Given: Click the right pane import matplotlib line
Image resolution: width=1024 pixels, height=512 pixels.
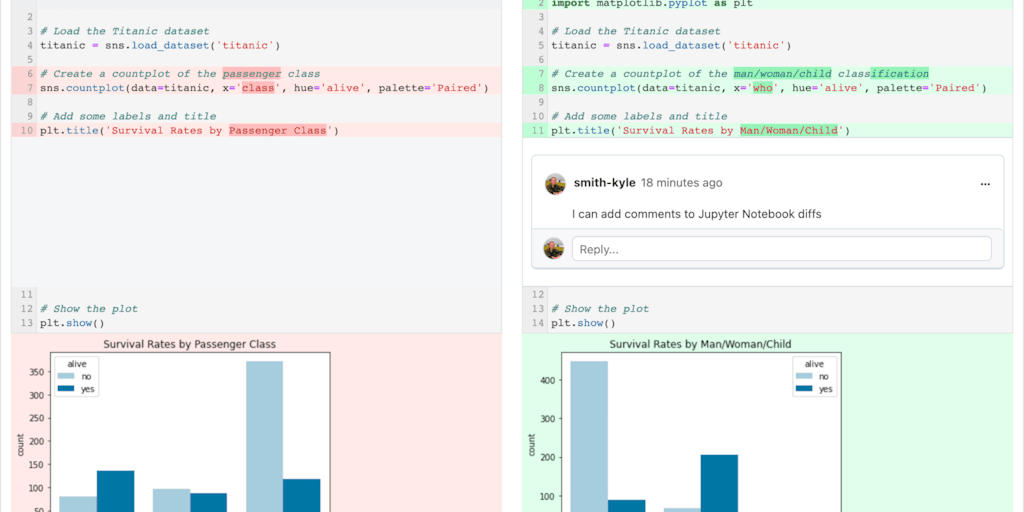Looking at the screenshot, I should [x=652, y=4].
